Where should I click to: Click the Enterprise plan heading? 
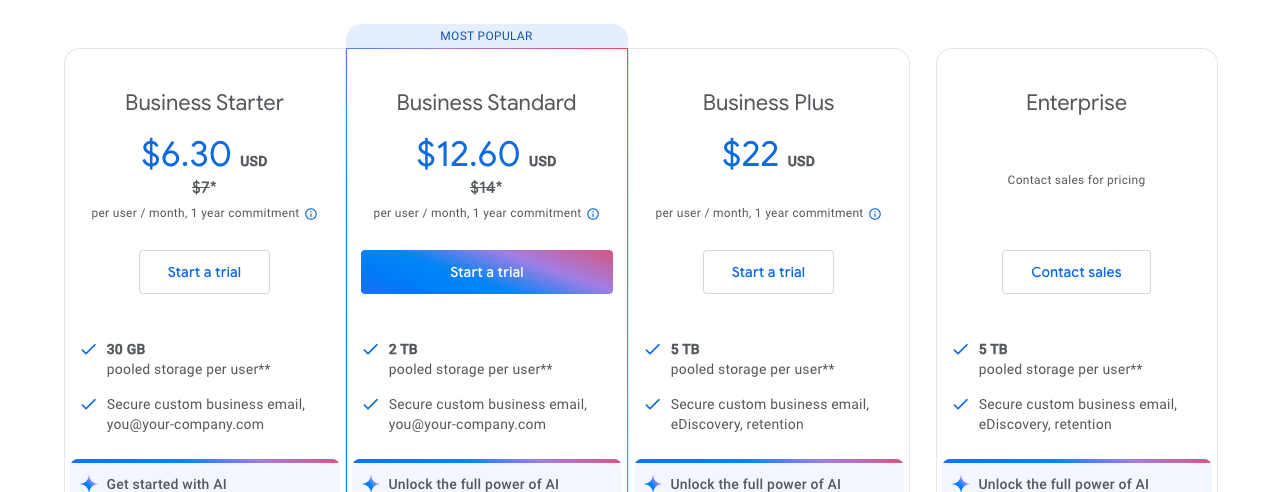1076,103
